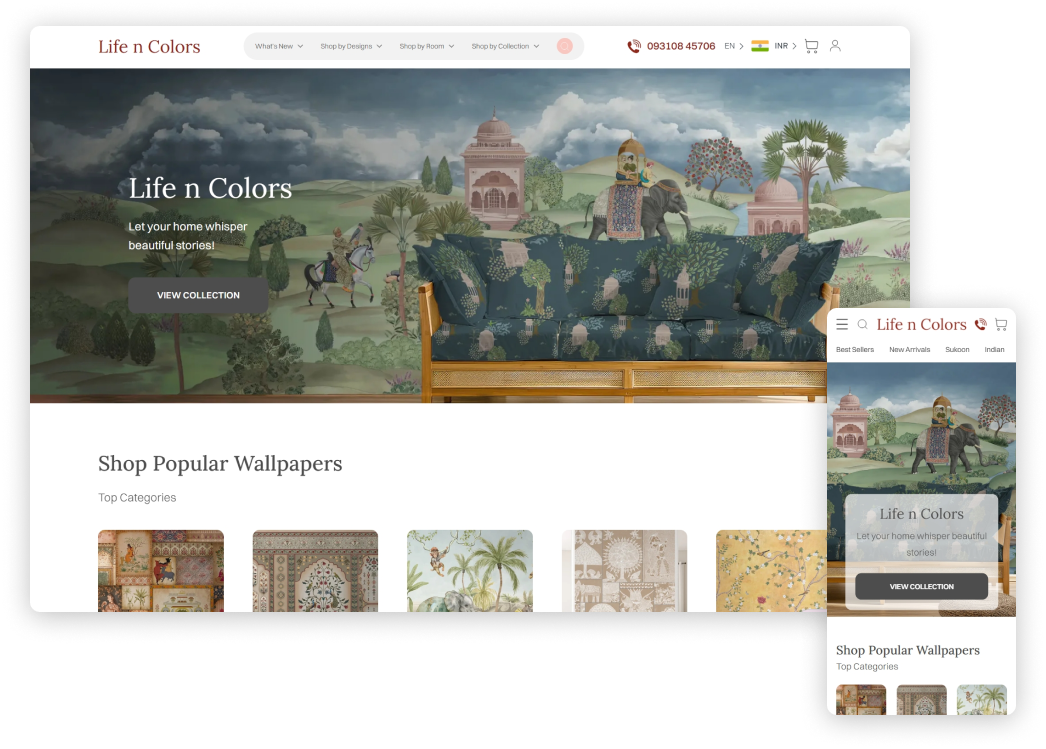This screenshot has width=1046, height=749.
Task: Tap the search magnifier in mobile header
Action: pyautogui.click(x=862, y=324)
